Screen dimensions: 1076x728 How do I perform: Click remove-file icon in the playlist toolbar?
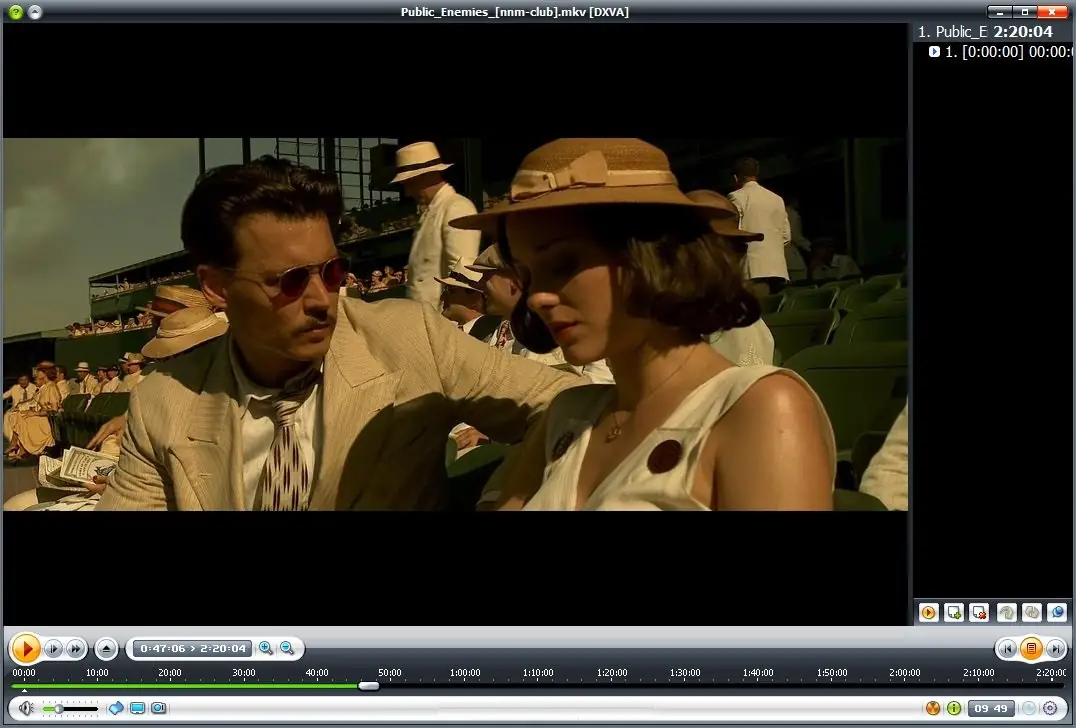pos(980,612)
